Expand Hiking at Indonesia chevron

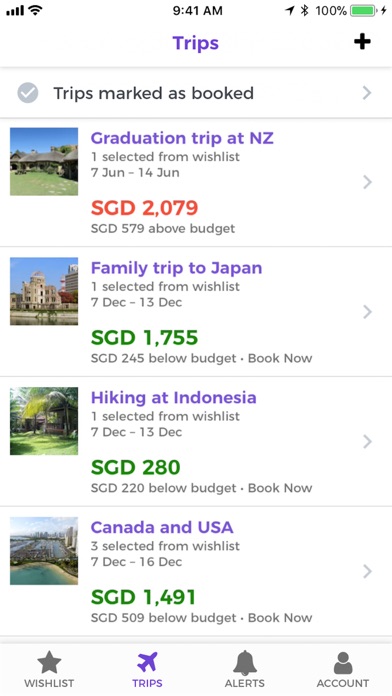[367, 442]
